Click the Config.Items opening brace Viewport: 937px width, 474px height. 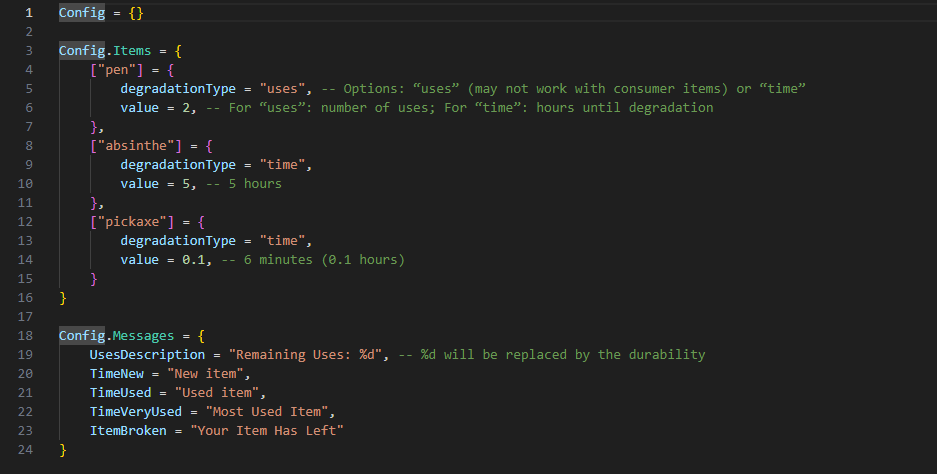[x=178, y=51]
